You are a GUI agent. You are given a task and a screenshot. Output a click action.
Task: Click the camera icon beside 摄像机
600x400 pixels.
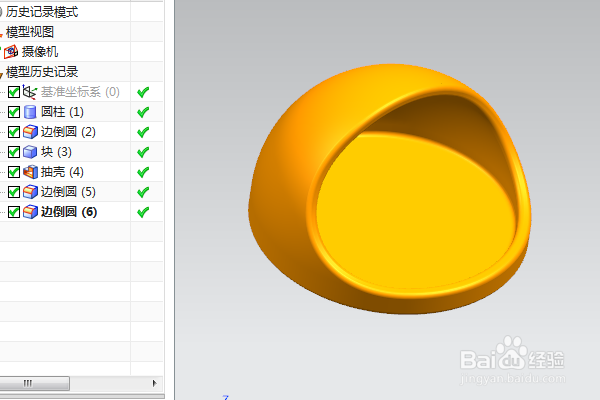[x=11, y=52]
